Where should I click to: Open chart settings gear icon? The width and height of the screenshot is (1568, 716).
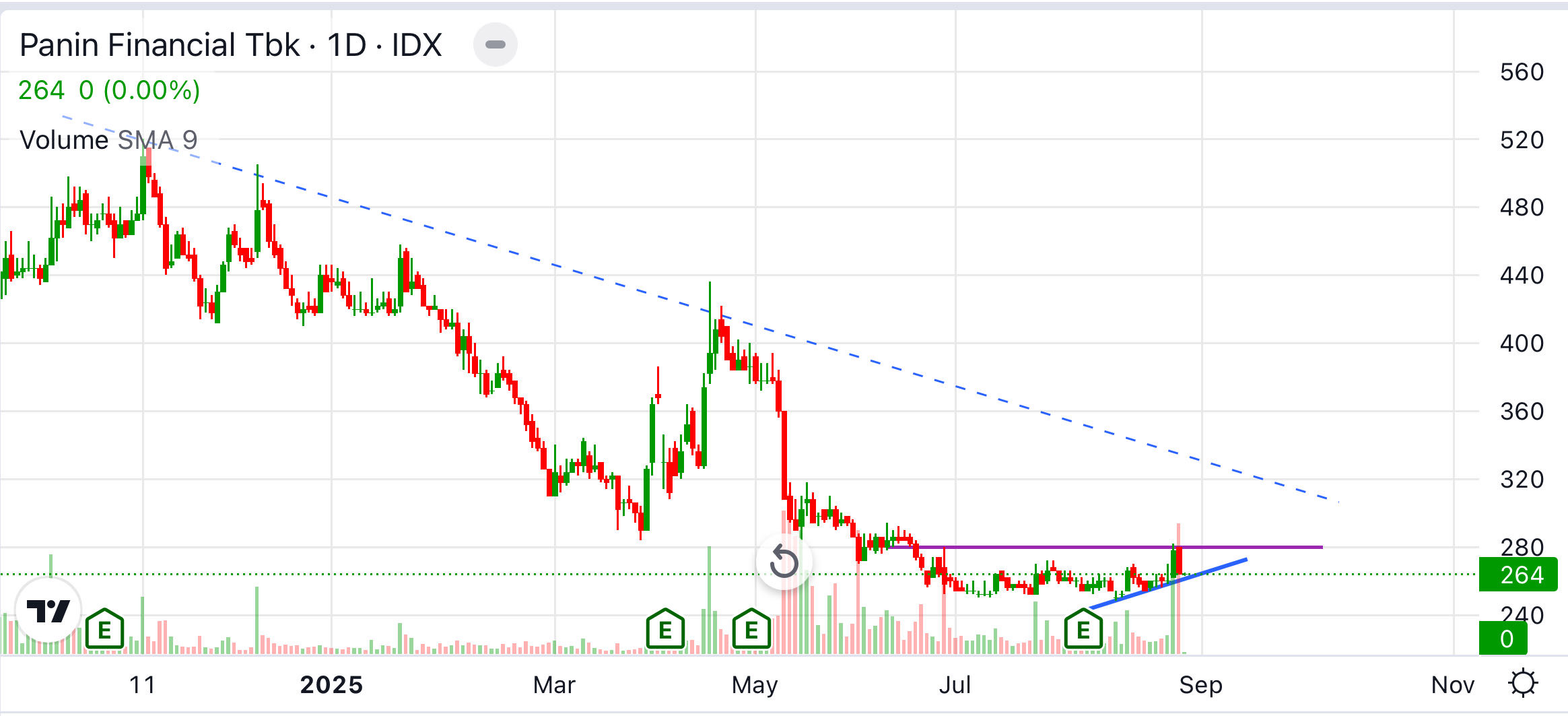[x=1523, y=684]
